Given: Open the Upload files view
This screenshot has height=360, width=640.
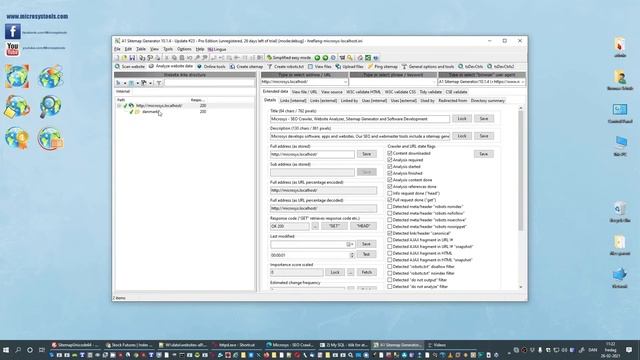Looking at the screenshot, I should [349, 66].
